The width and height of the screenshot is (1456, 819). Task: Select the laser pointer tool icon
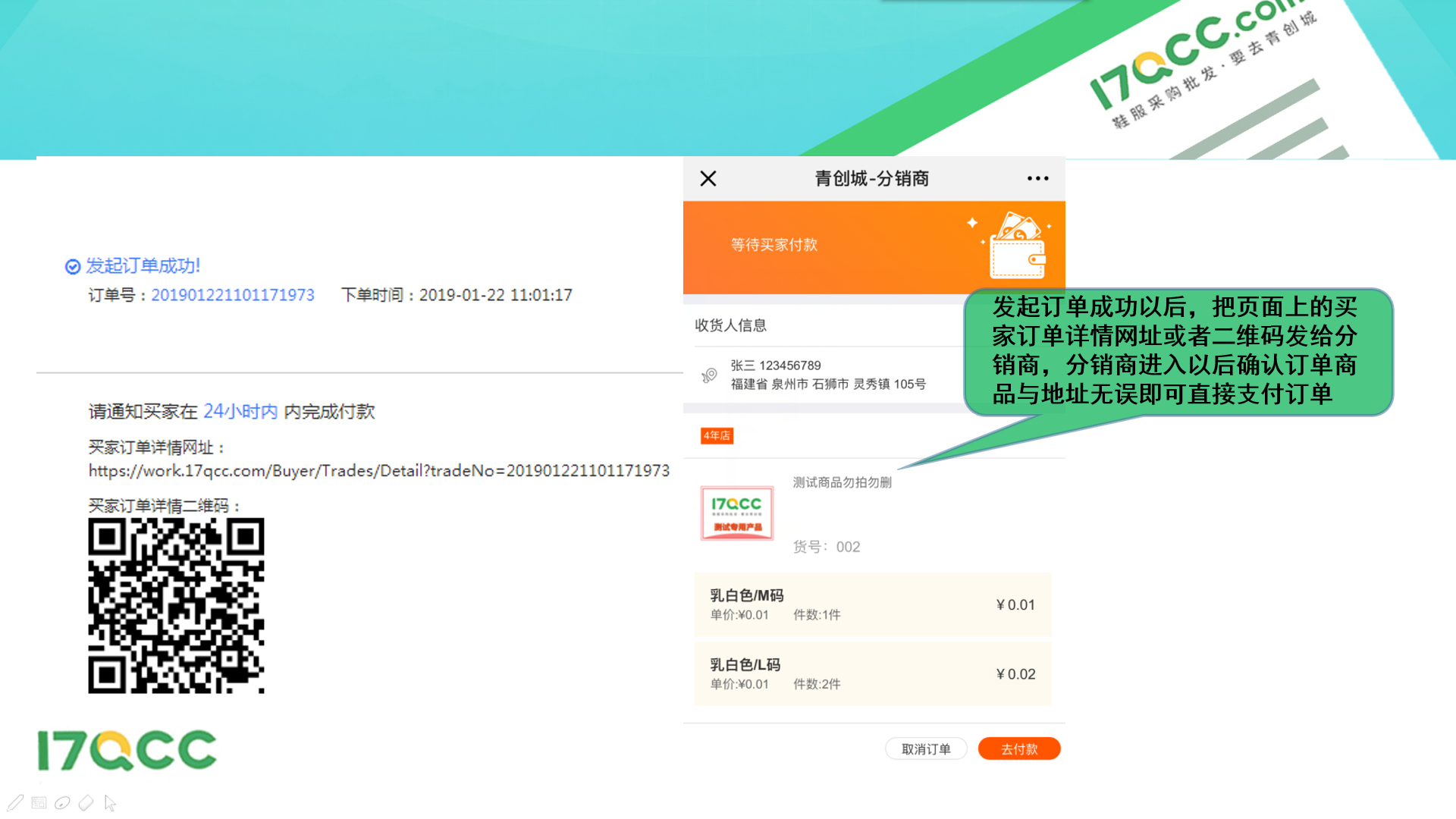click(63, 802)
